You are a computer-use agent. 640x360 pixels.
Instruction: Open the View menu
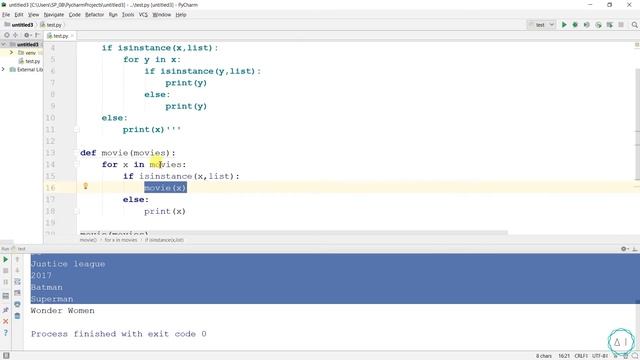33,15
